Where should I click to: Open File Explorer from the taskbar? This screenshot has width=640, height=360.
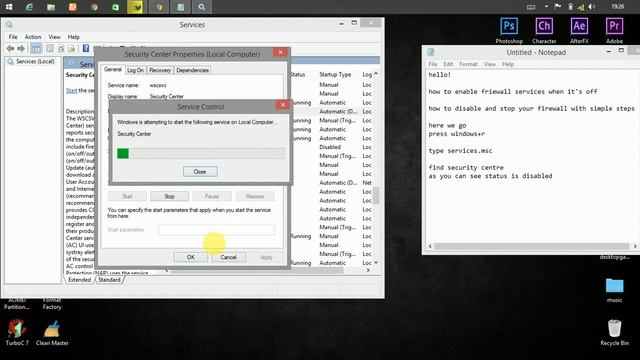(51, 7)
